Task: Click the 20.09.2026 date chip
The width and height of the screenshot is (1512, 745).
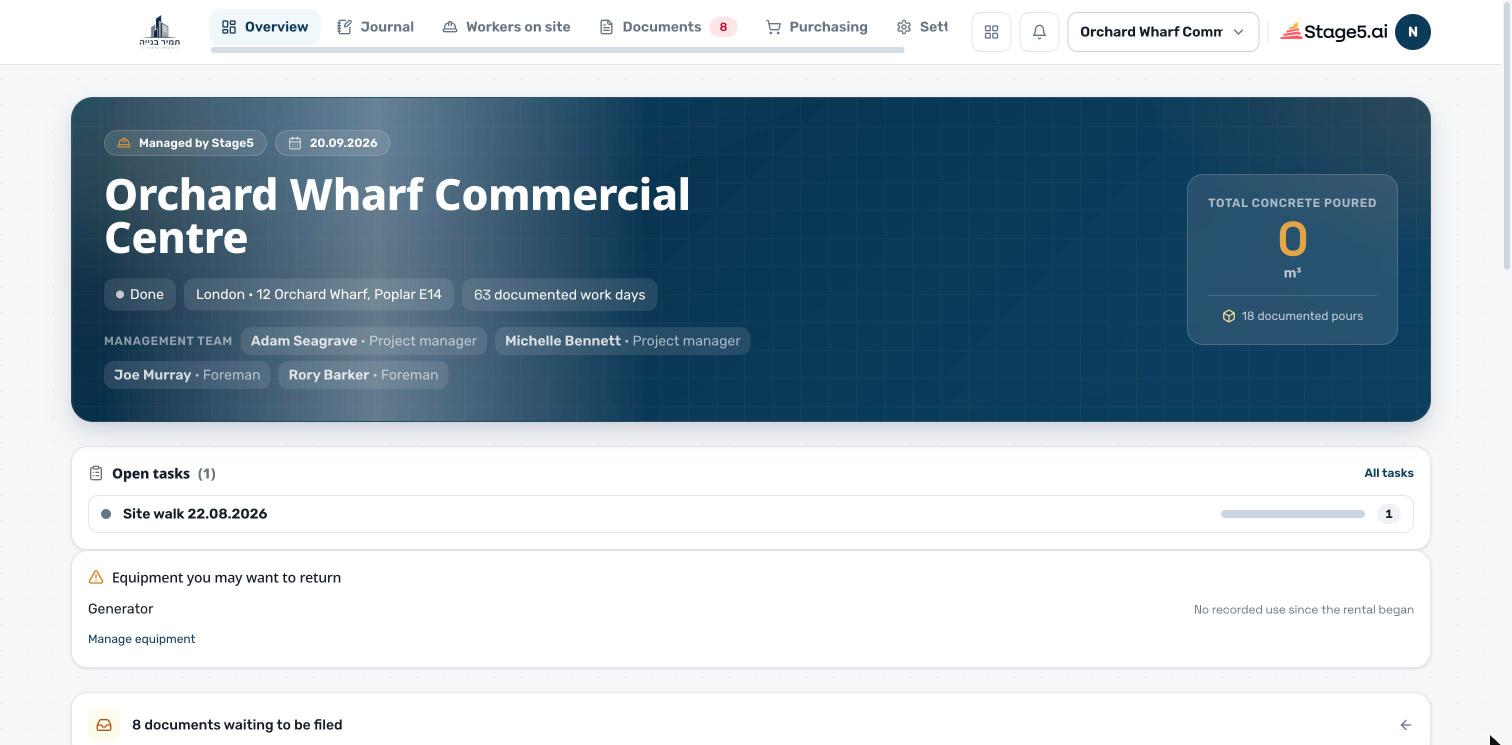Action: click(333, 143)
